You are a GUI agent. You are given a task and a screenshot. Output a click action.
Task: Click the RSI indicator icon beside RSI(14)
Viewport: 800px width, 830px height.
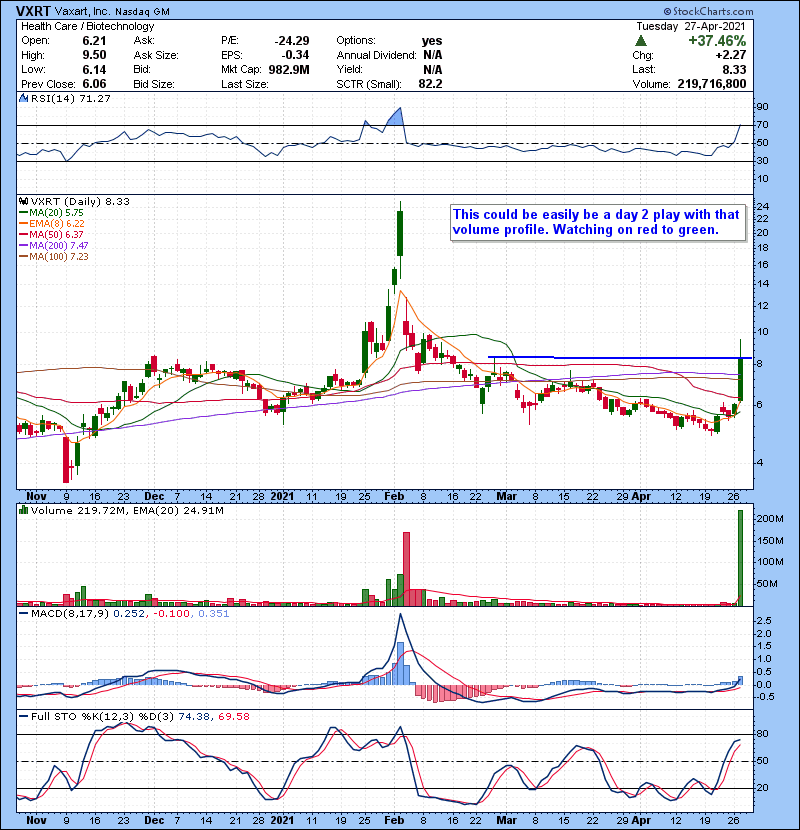24,98
